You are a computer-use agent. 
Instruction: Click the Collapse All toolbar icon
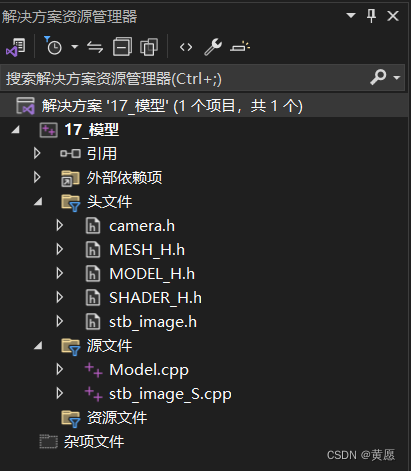(x=122, y=46)
